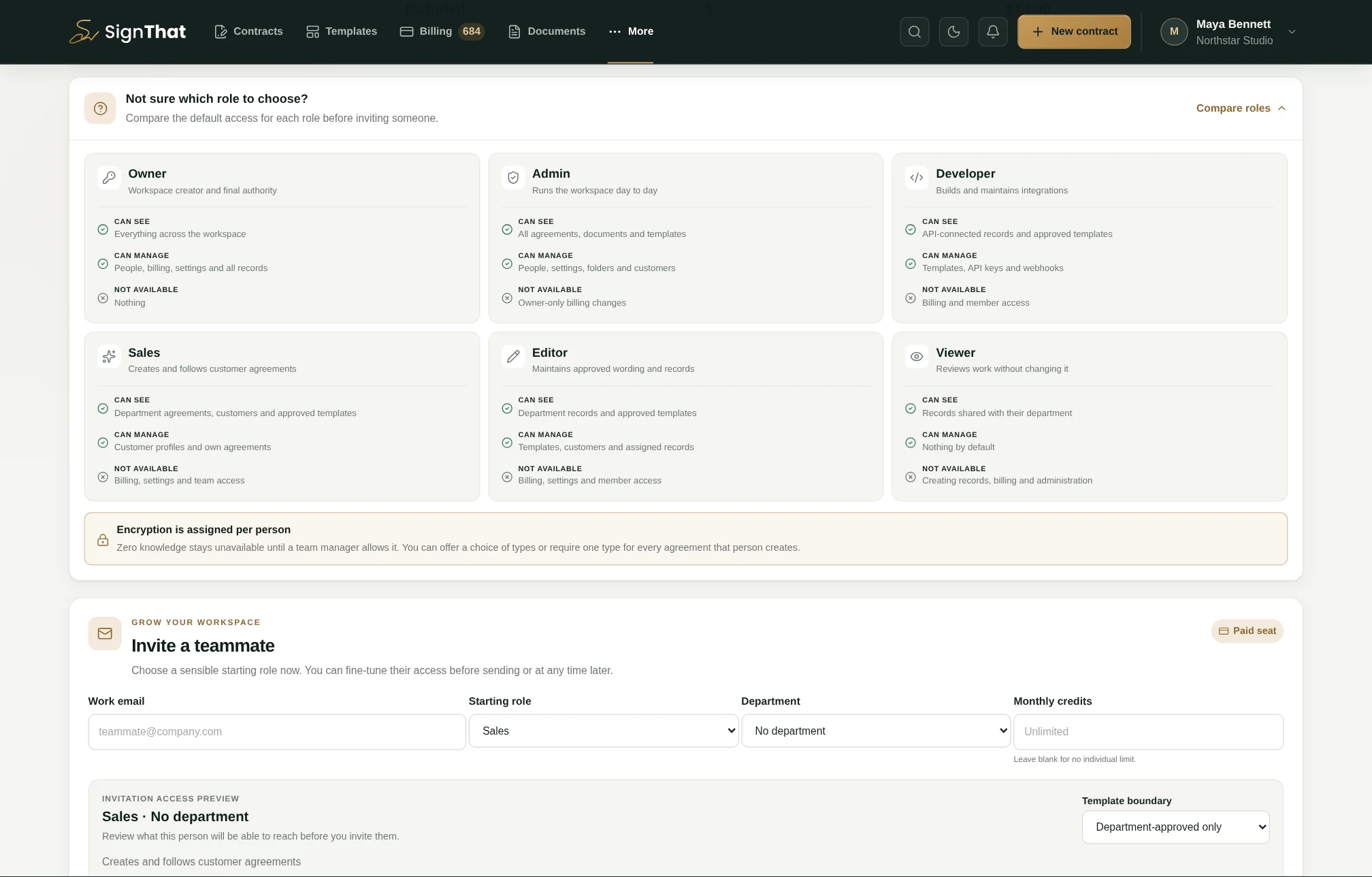Viewport: 1372px width, 877px height.
Task: Click the envelope invite icon
Action: [x=105, y=633]
